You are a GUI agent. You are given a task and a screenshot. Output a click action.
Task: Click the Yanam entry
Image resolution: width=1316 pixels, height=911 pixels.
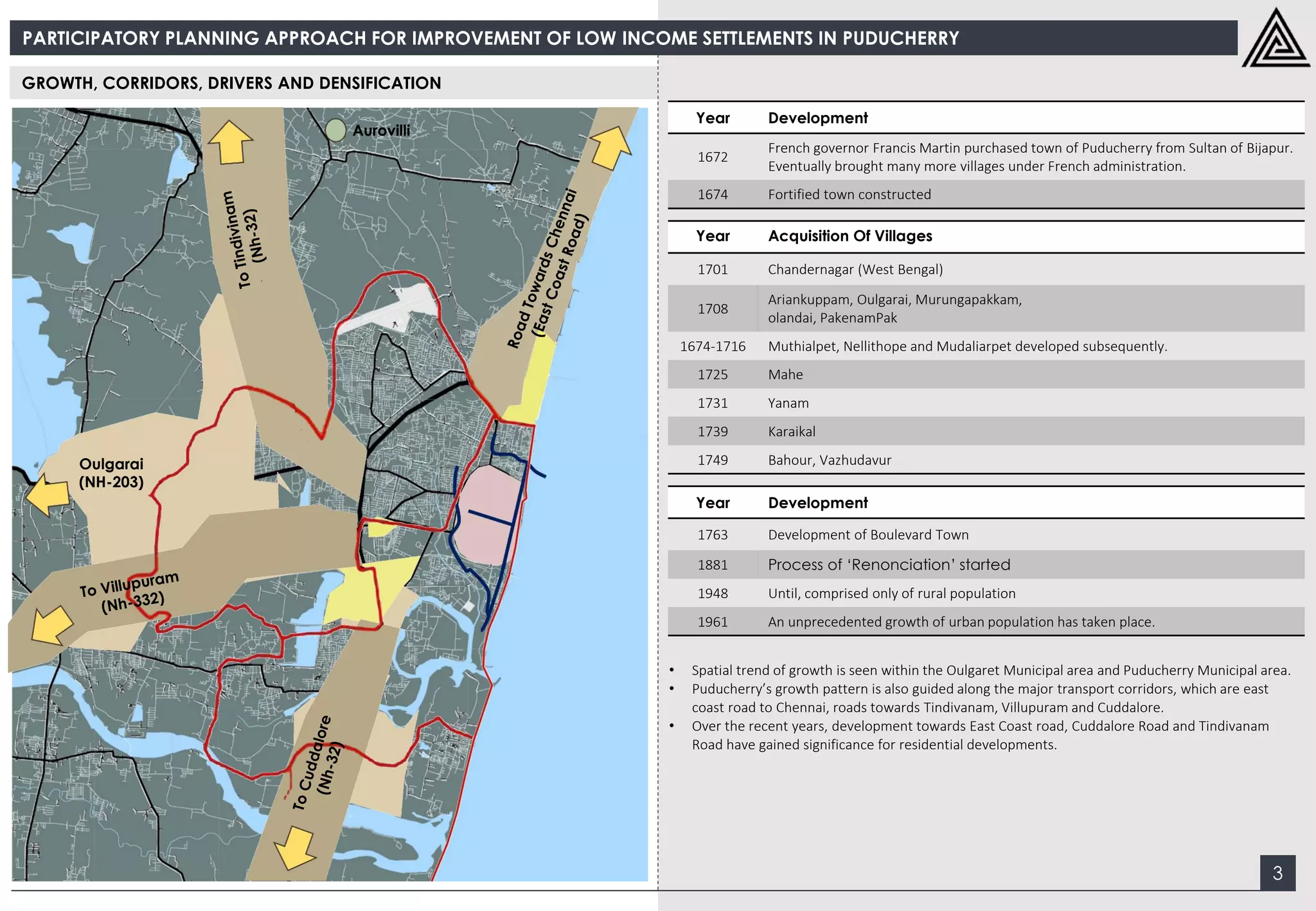(788, 403)
